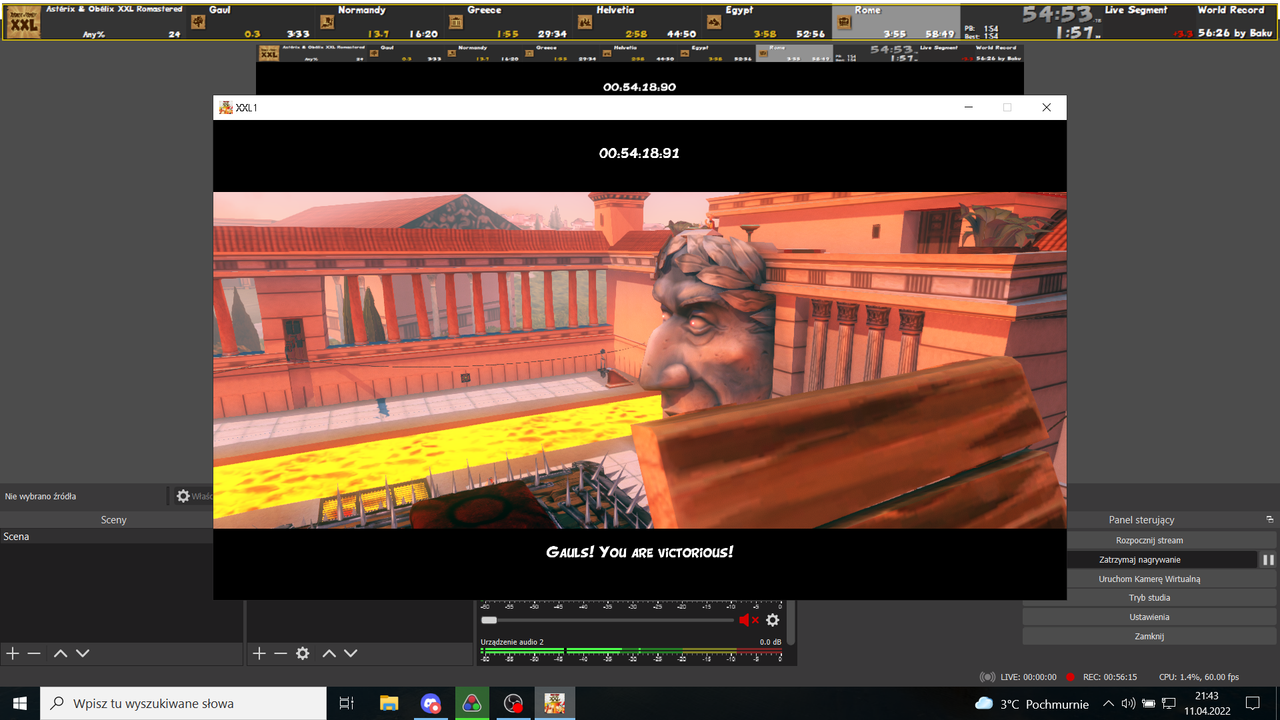Screen dimensions: 1280x720
Task: Open File Explorer from taskbar
Action: tap(389, 704)
